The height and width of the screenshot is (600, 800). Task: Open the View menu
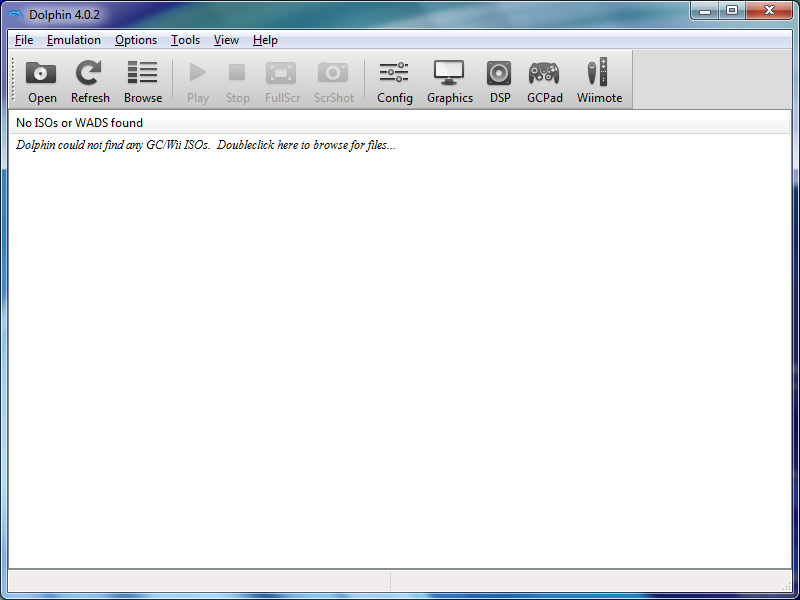tap(226, 40)
